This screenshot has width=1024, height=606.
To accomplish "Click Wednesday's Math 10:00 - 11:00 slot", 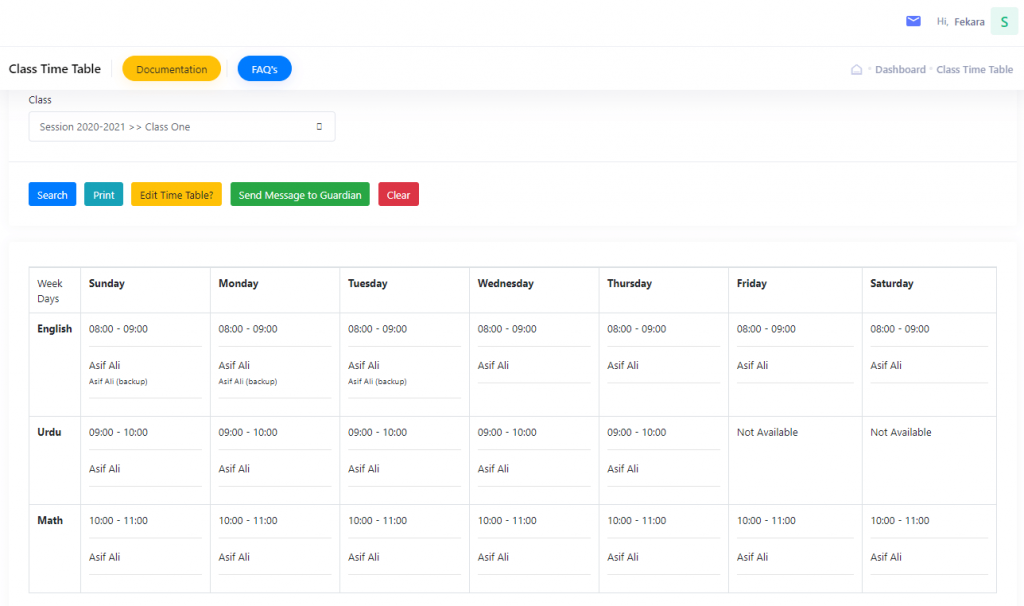I will tap(507, 521).
